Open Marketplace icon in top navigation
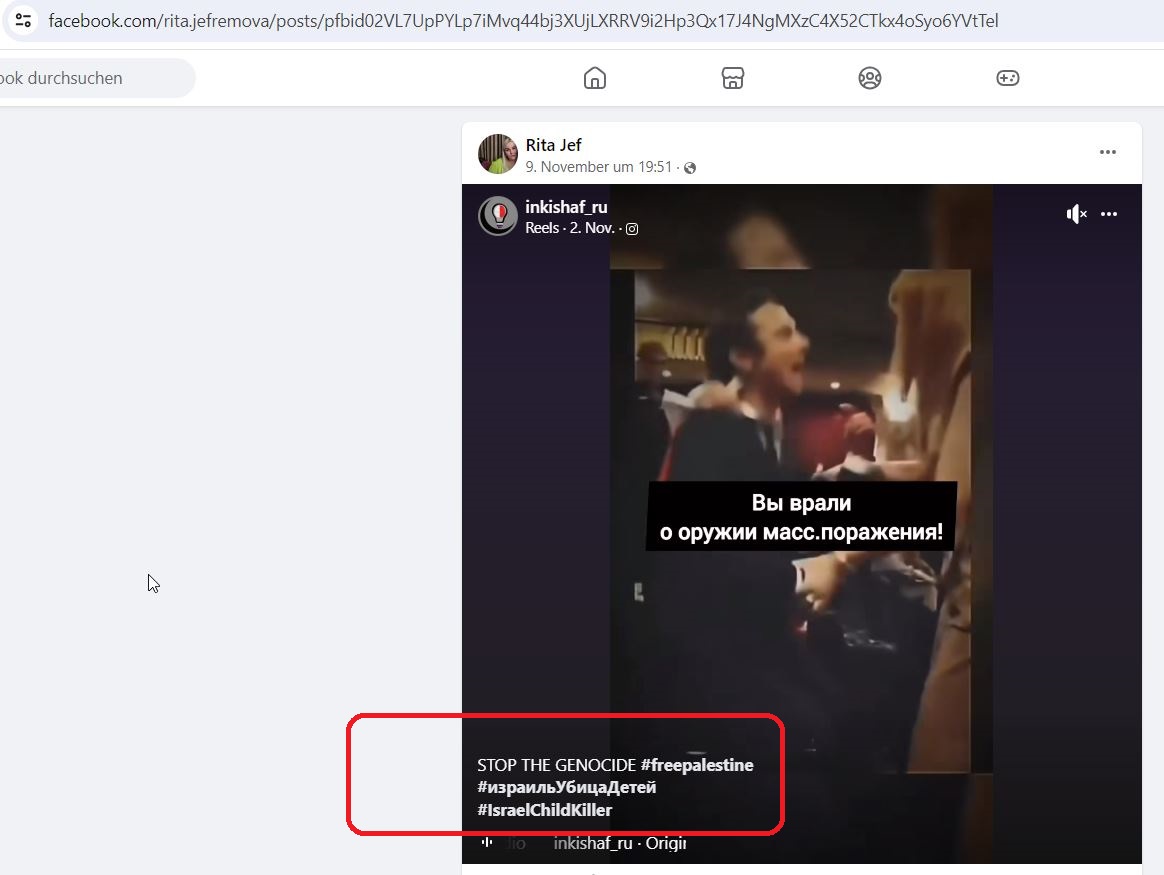1164x875 pixels. [733, 78]
